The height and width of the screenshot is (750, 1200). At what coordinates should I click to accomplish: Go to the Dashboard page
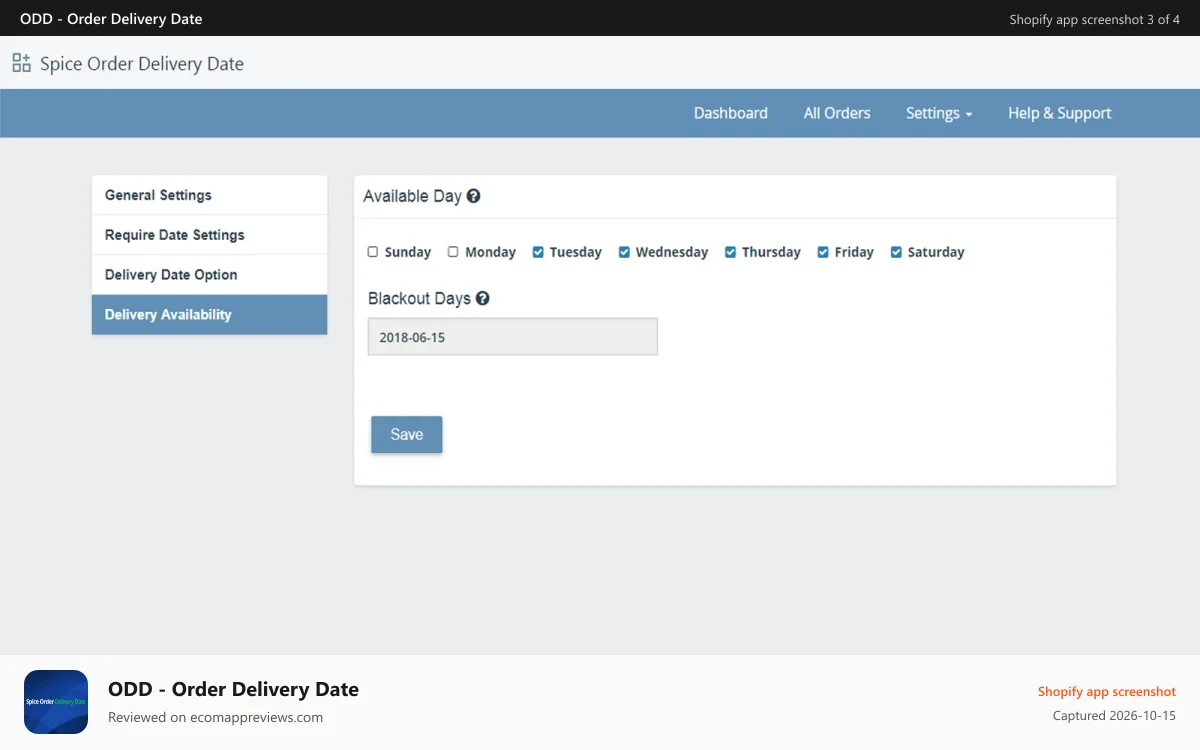click(731, 113)
